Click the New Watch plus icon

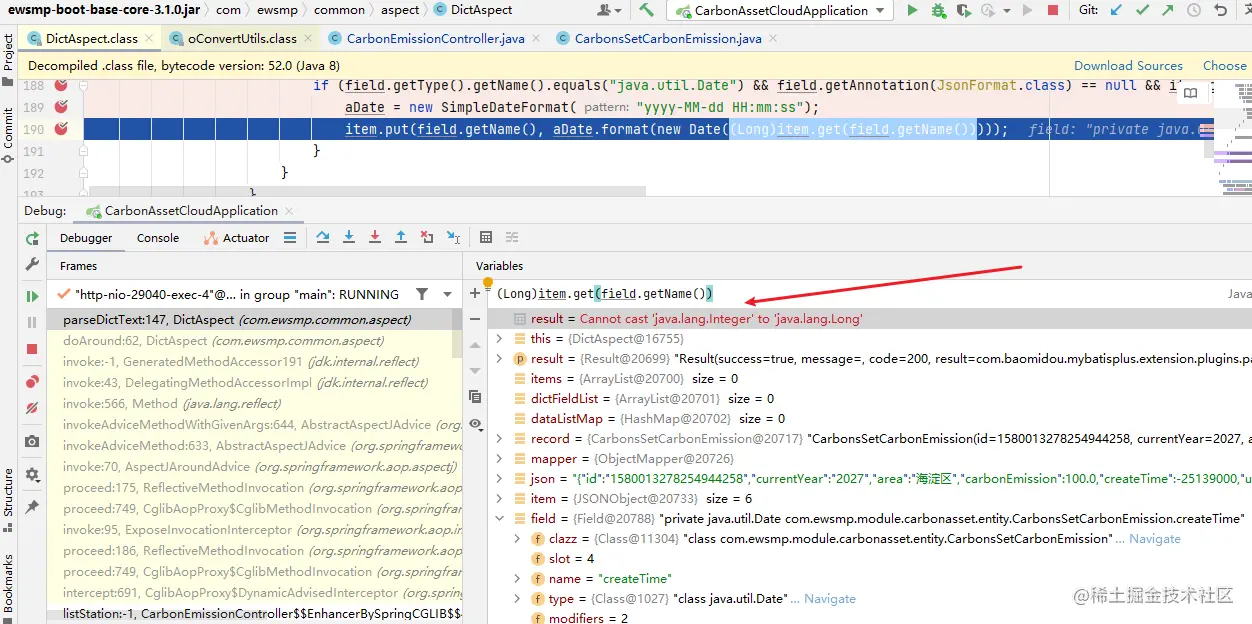[x=475, y=293]
